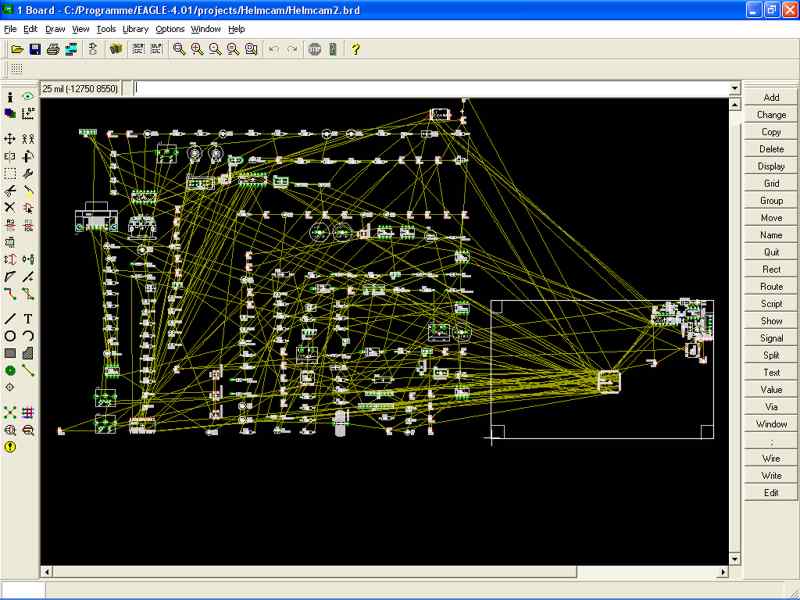Print the board using the printer icon
The image size is (800, 600).
53,49
